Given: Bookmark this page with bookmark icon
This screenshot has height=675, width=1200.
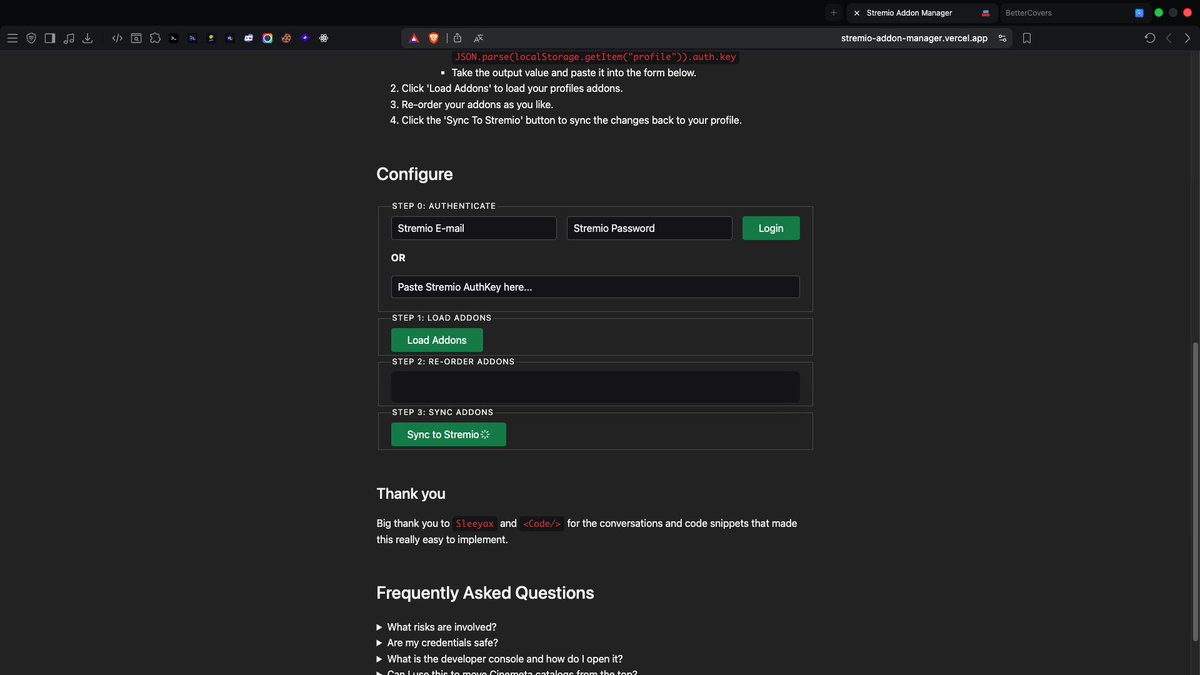Looking at the screenshot, I should [x=1027, y=38].
